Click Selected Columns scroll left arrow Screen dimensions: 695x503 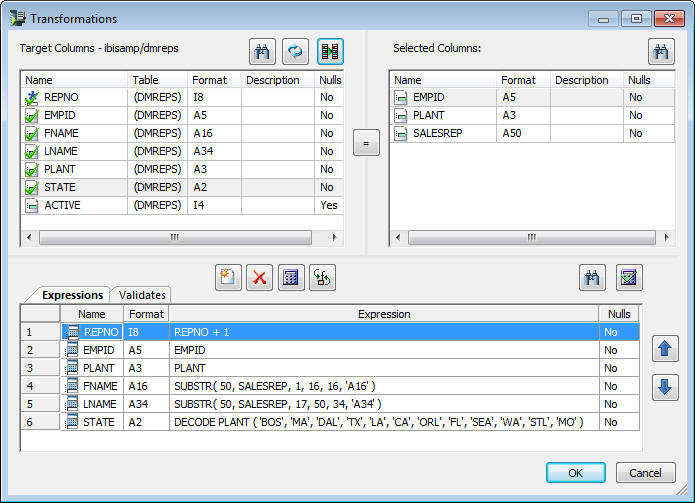click(398, 237)
